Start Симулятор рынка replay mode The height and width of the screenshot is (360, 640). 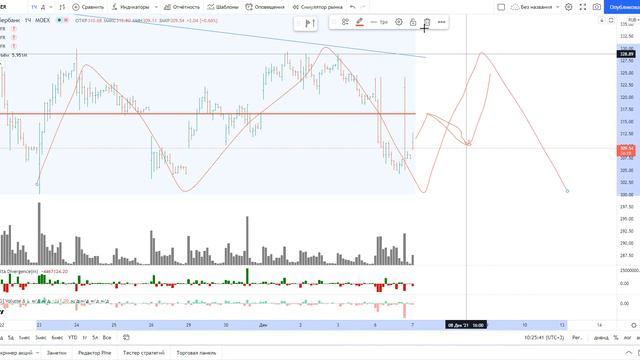317,7
